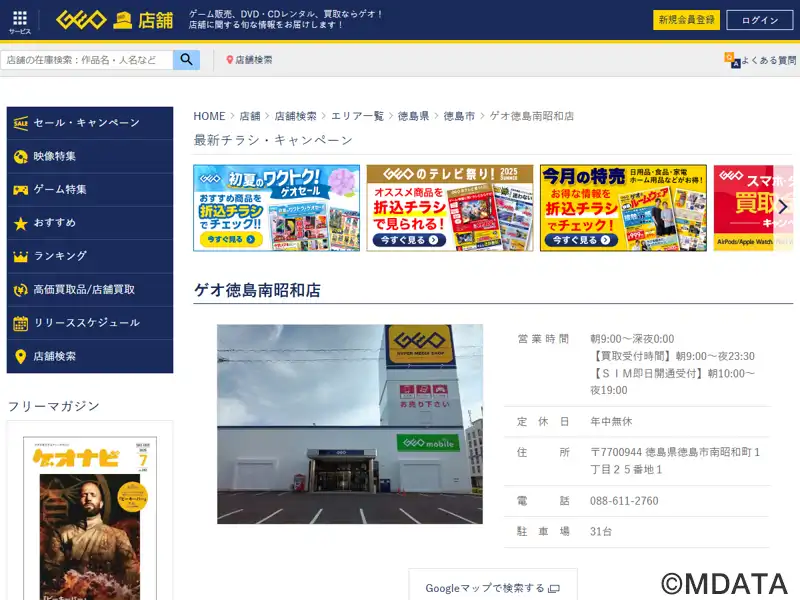The width and height of the screenshot is (800, 600).
Task: Click parking value 31台
Action: (x=601, y=532)
